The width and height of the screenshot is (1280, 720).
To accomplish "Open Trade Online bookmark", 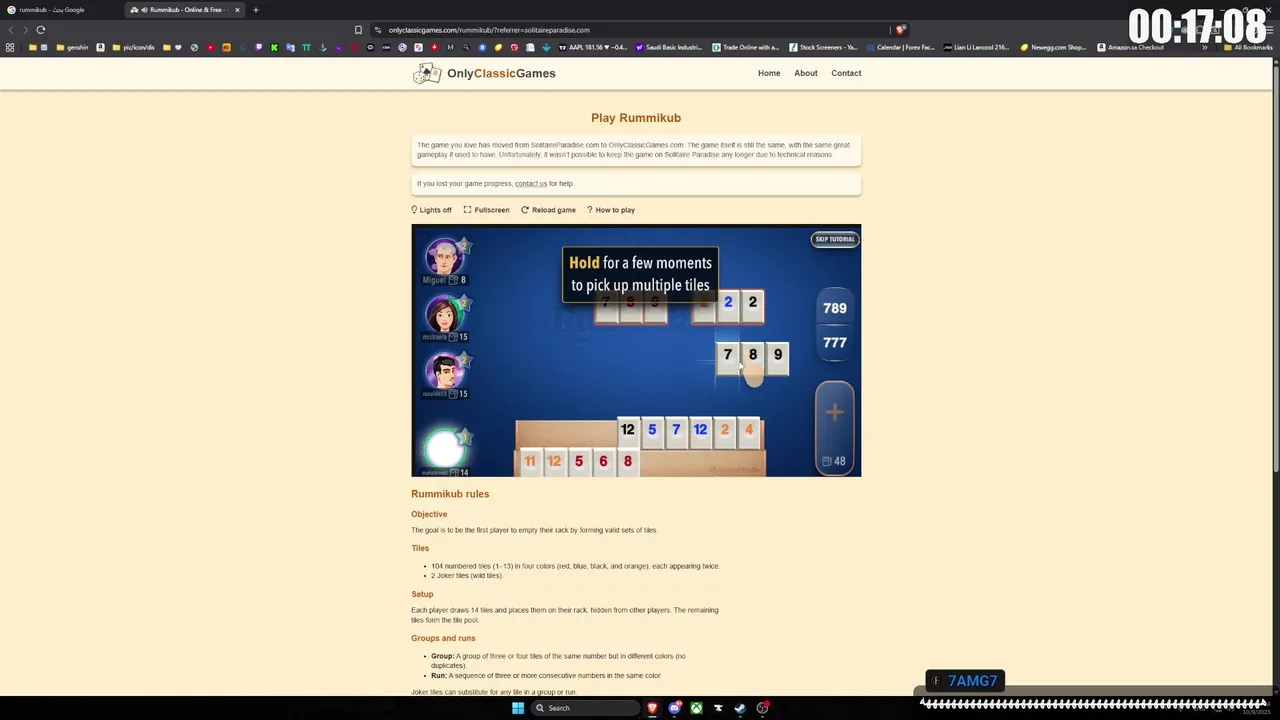I will (745, 47).
